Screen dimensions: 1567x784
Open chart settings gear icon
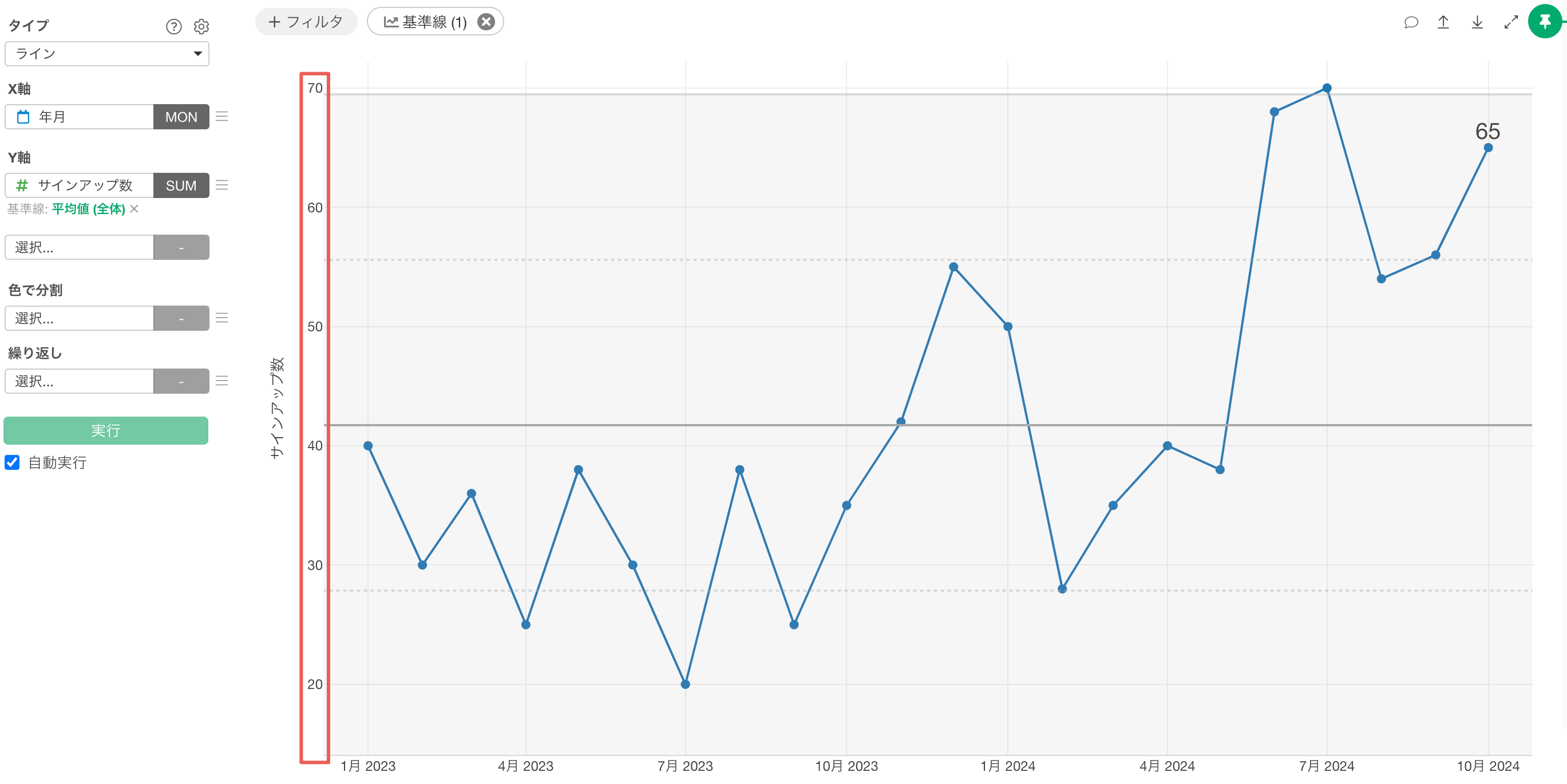201,26
